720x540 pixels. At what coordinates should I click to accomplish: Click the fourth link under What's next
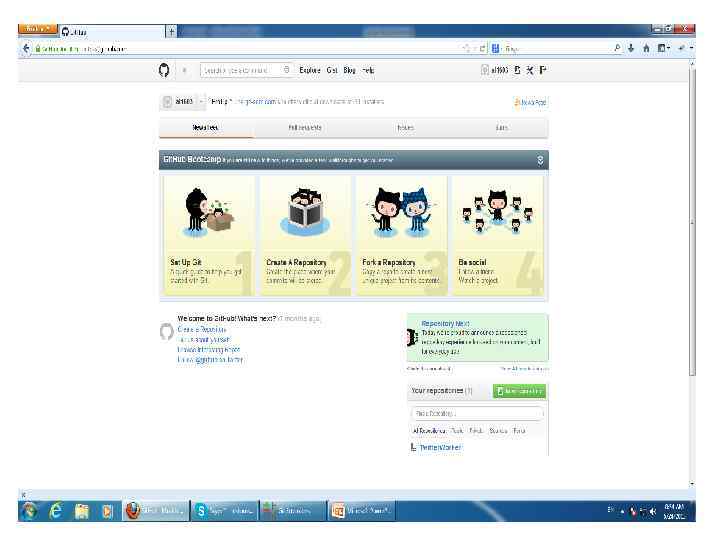pyautogui.click(x=210, y=360)
